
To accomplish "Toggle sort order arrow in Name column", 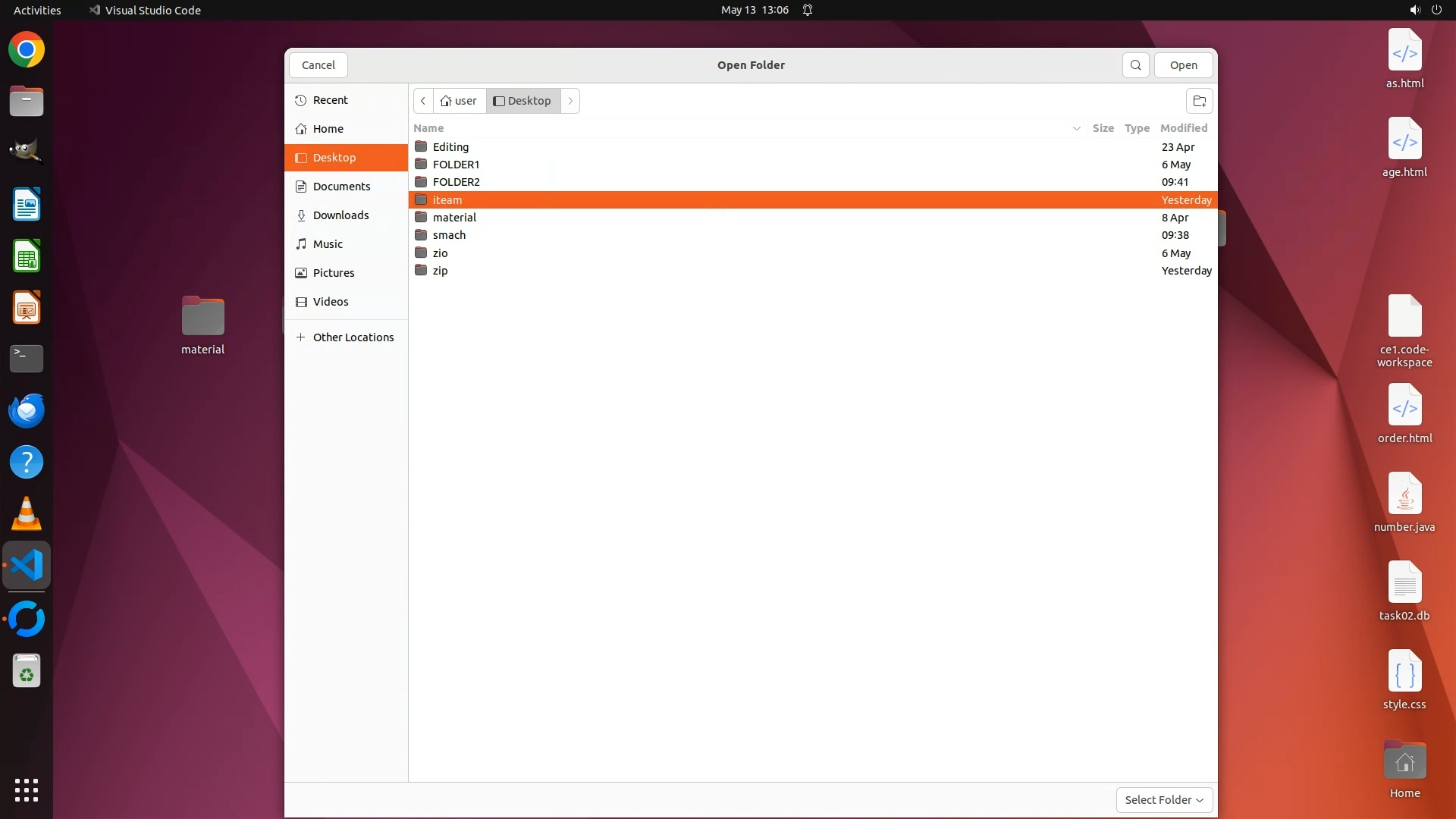I will (x=1076, y=128).
